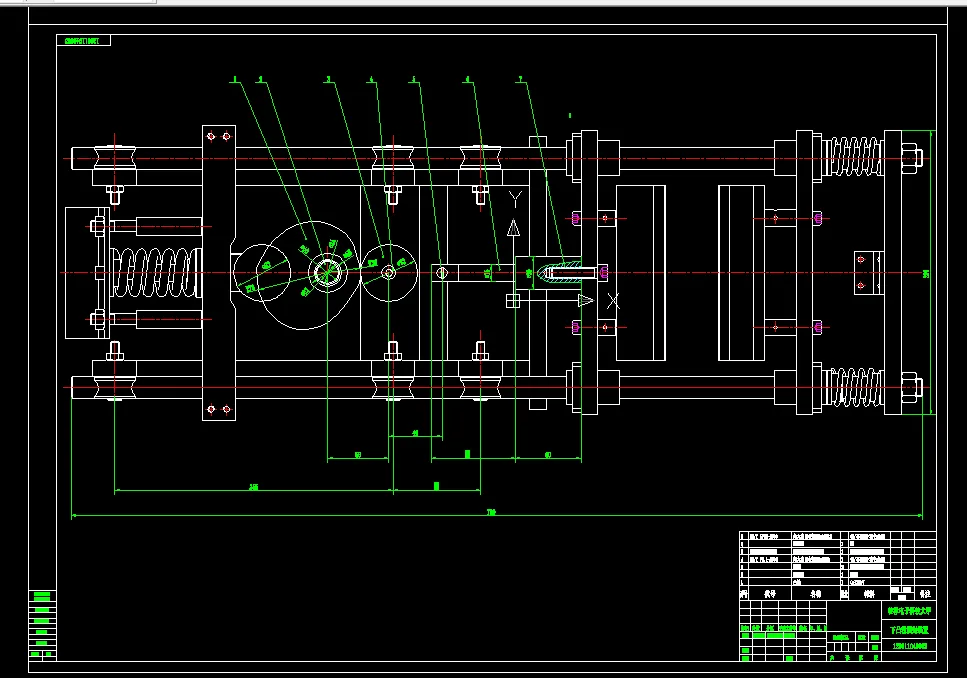Select the small bracket with two red holes at far right
The height and width of the screenshot is (678, 967).
(869, 273)
